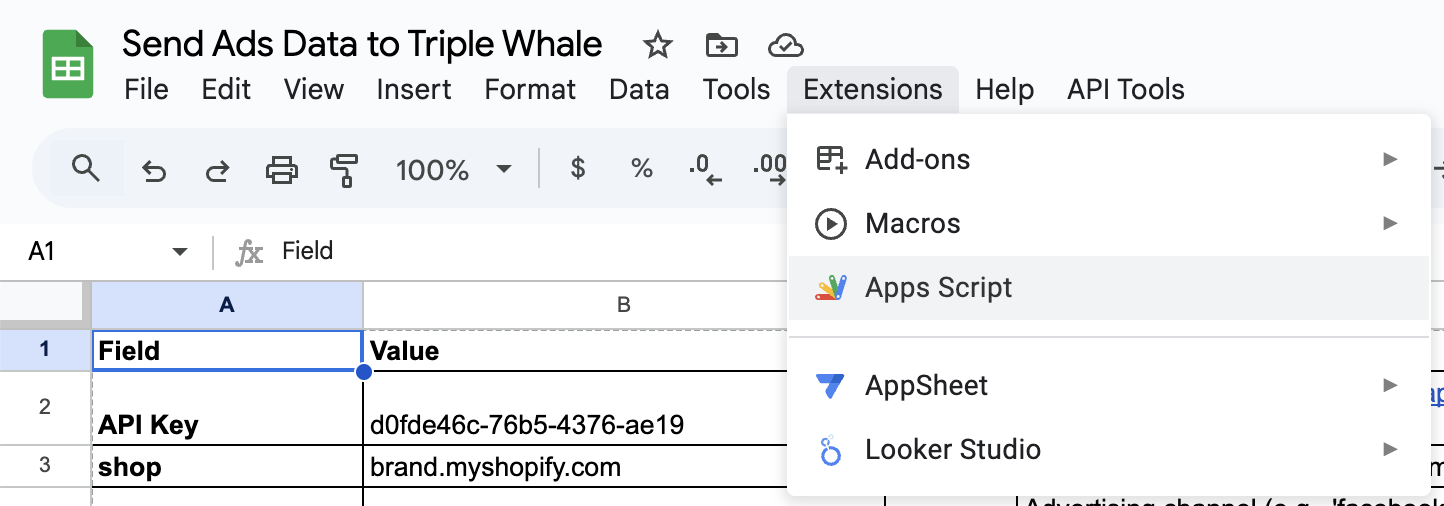Undo the last action
Viewport: 1444px width, 506px height.
tap(153, 170)
